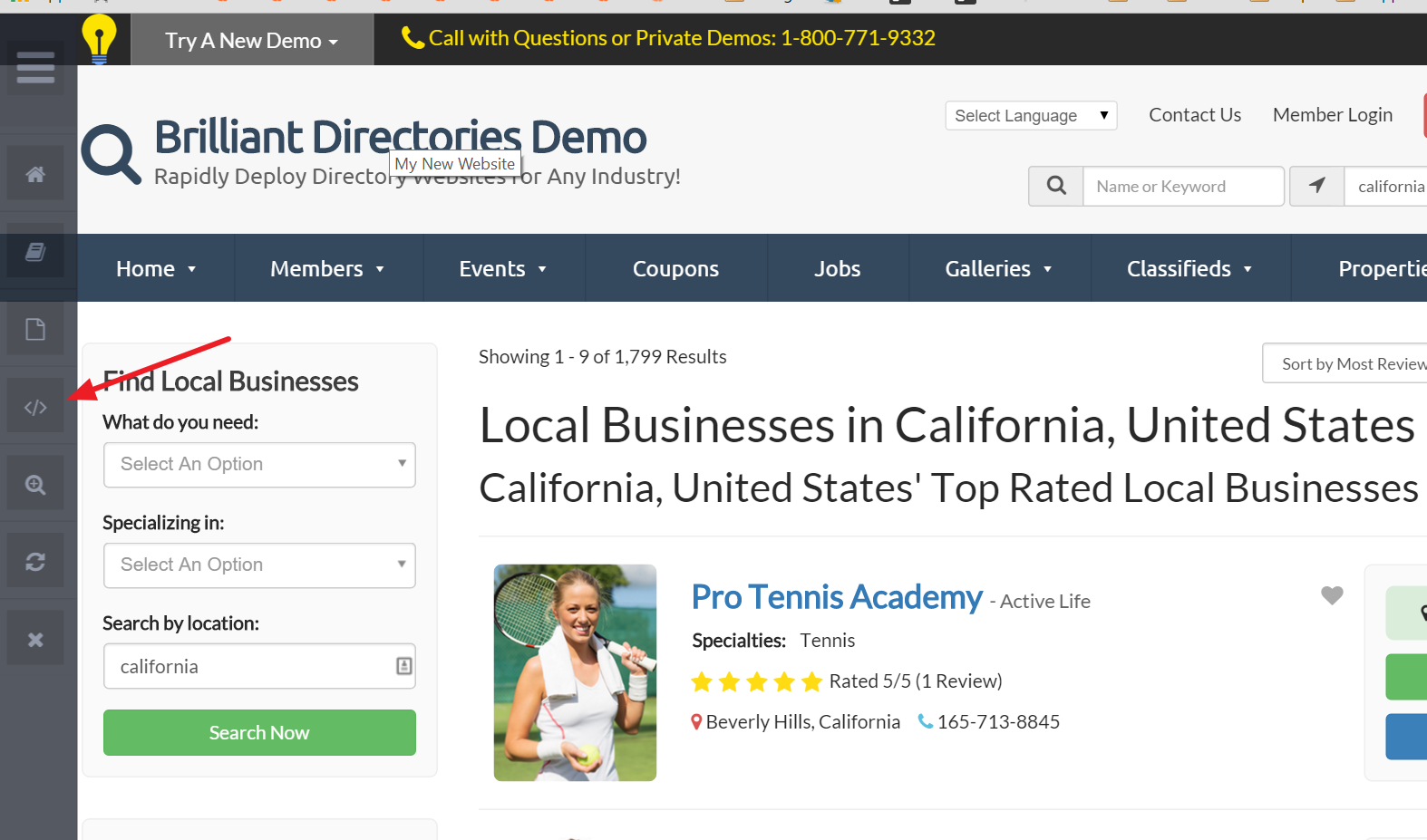
Task: Click the Active Life category text
Action: [1045, 601]
